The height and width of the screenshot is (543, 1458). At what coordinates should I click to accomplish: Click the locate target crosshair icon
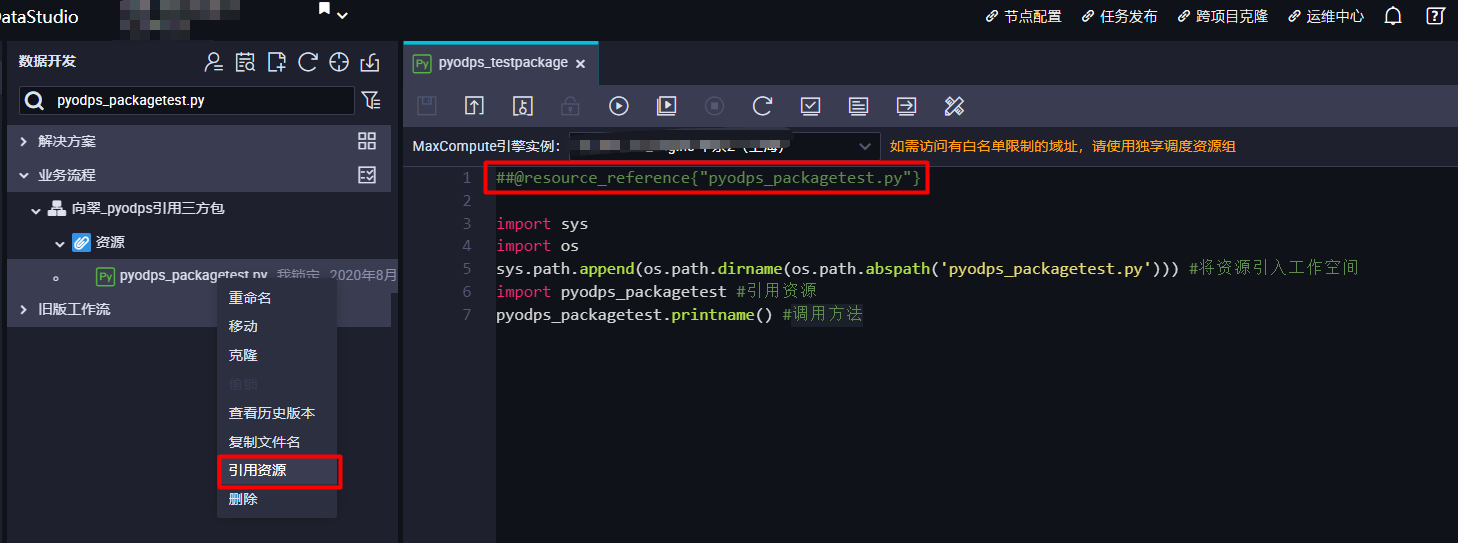pyautogui.click(x=339, y=62)
